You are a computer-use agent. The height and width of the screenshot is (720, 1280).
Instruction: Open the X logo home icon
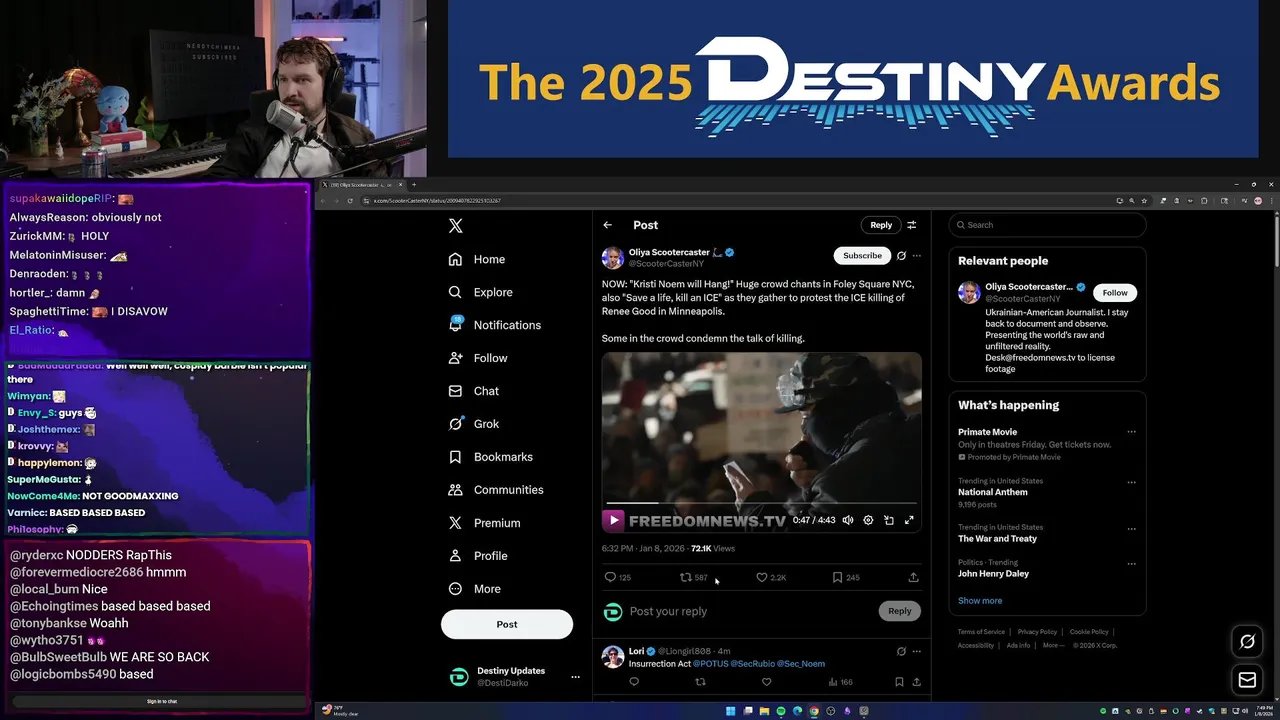click(x=455, y=226)
